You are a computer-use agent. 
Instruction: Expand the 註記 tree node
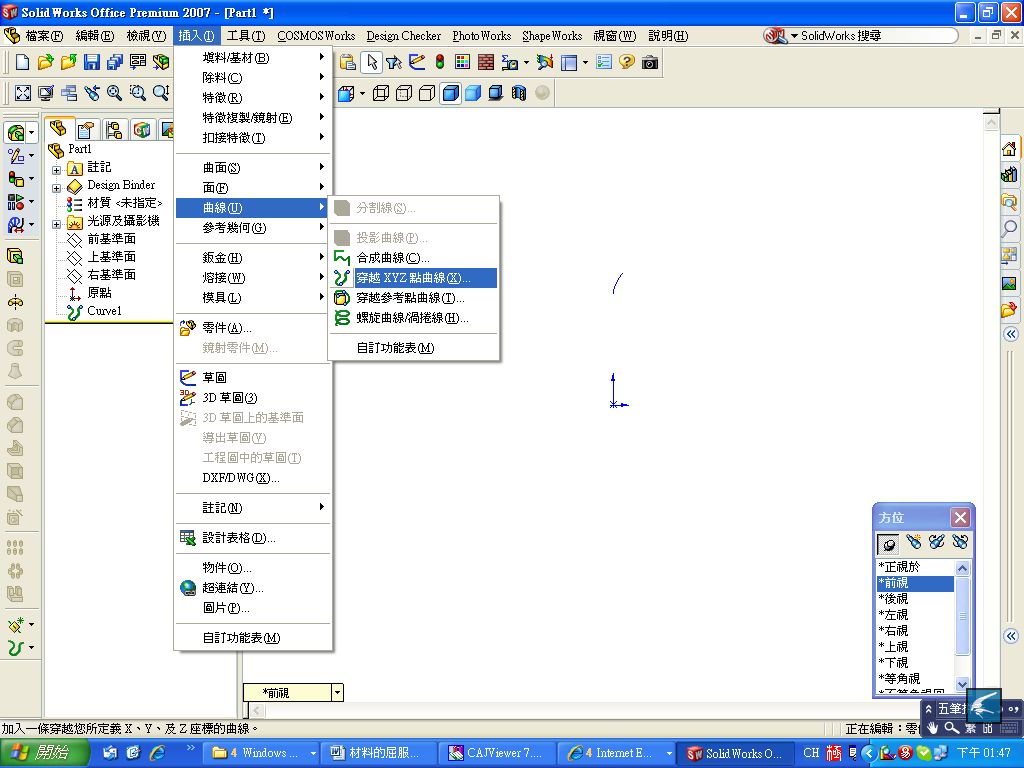pyautogui.click(x=56, y=170)
